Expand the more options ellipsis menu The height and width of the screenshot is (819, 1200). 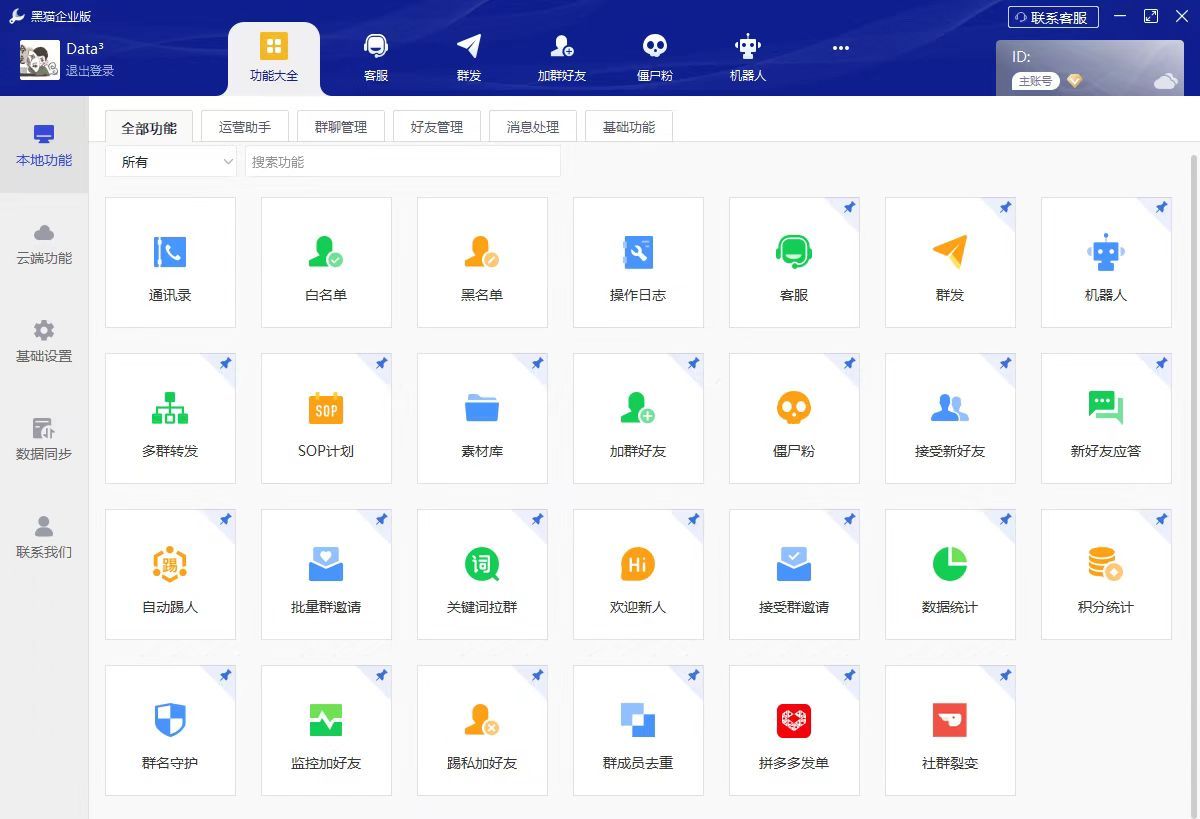tap(841, 48)
